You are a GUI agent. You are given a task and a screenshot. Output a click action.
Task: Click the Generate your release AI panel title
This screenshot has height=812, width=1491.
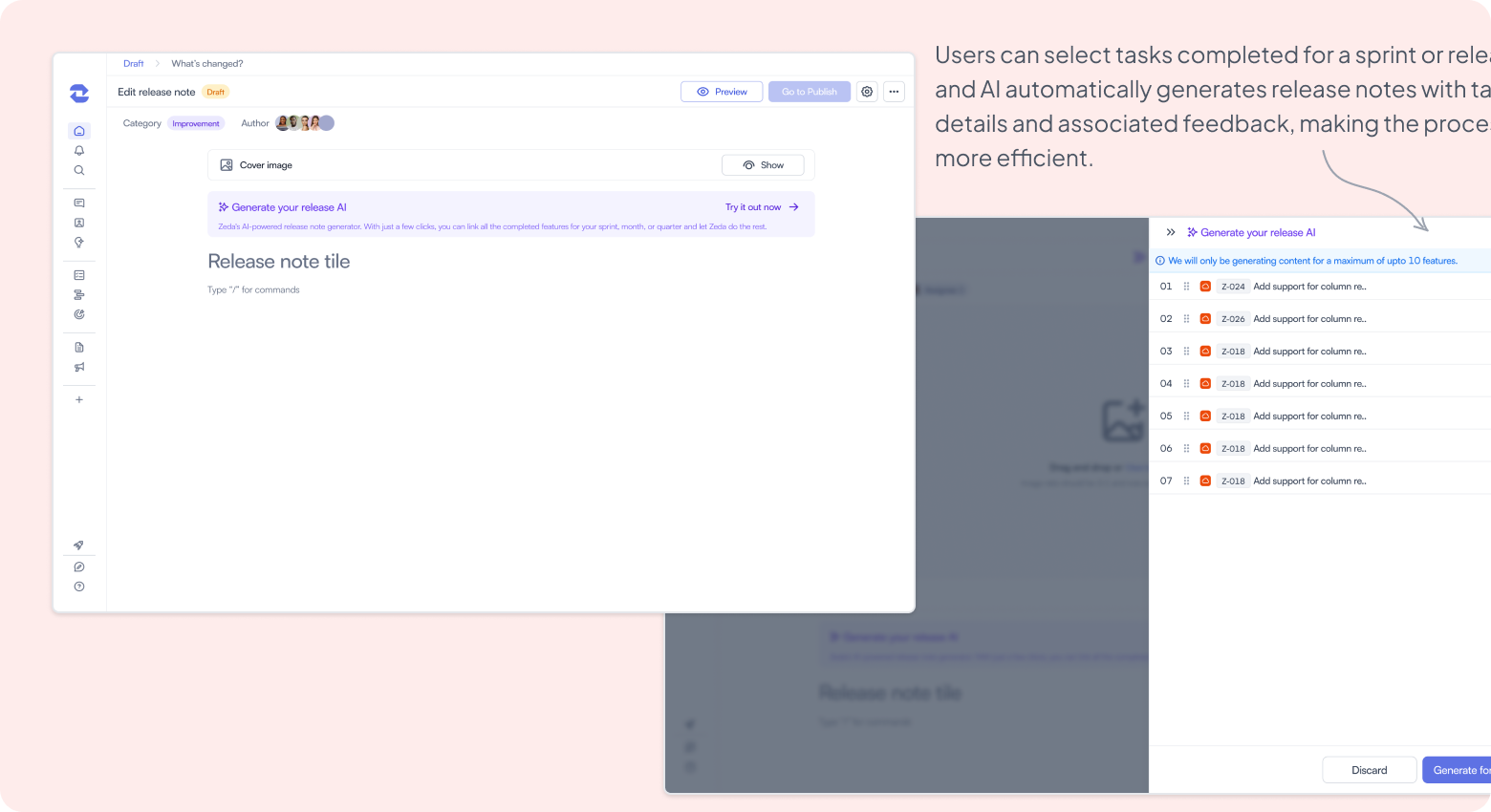click(x=1258, y=232)
